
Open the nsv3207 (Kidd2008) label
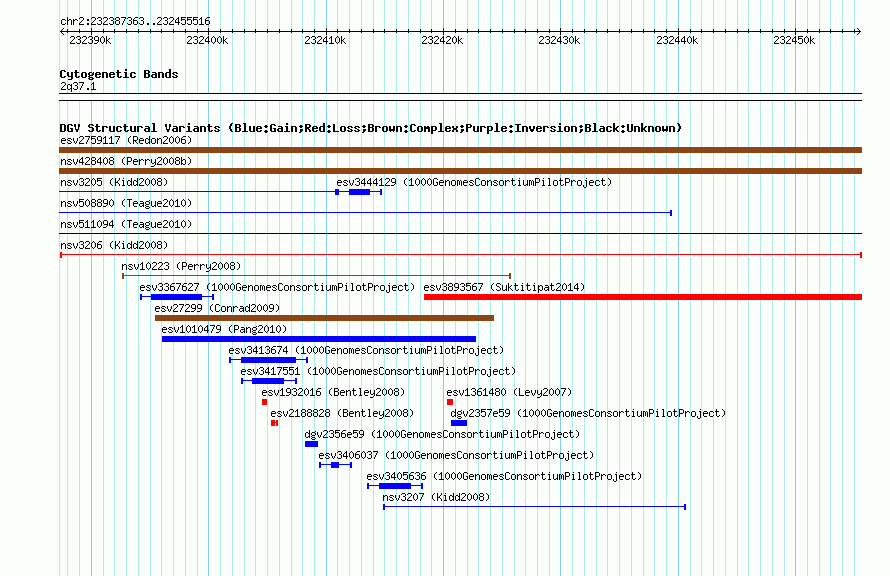coord(436,497)
